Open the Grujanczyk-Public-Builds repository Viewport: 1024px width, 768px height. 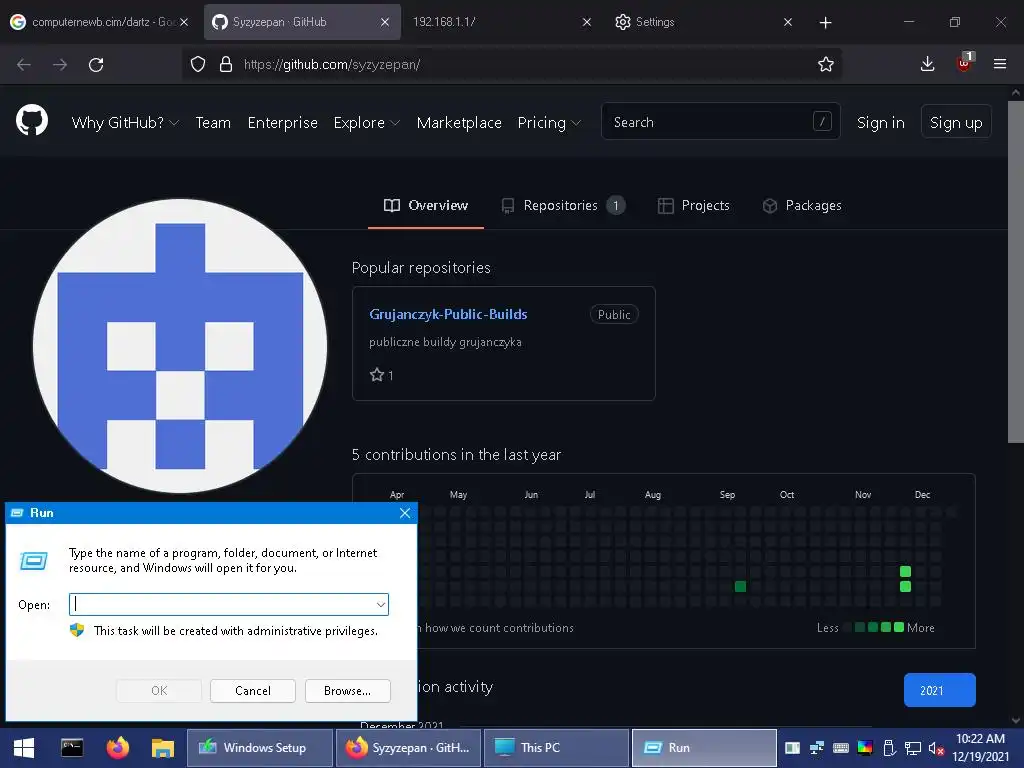point(448,314)
